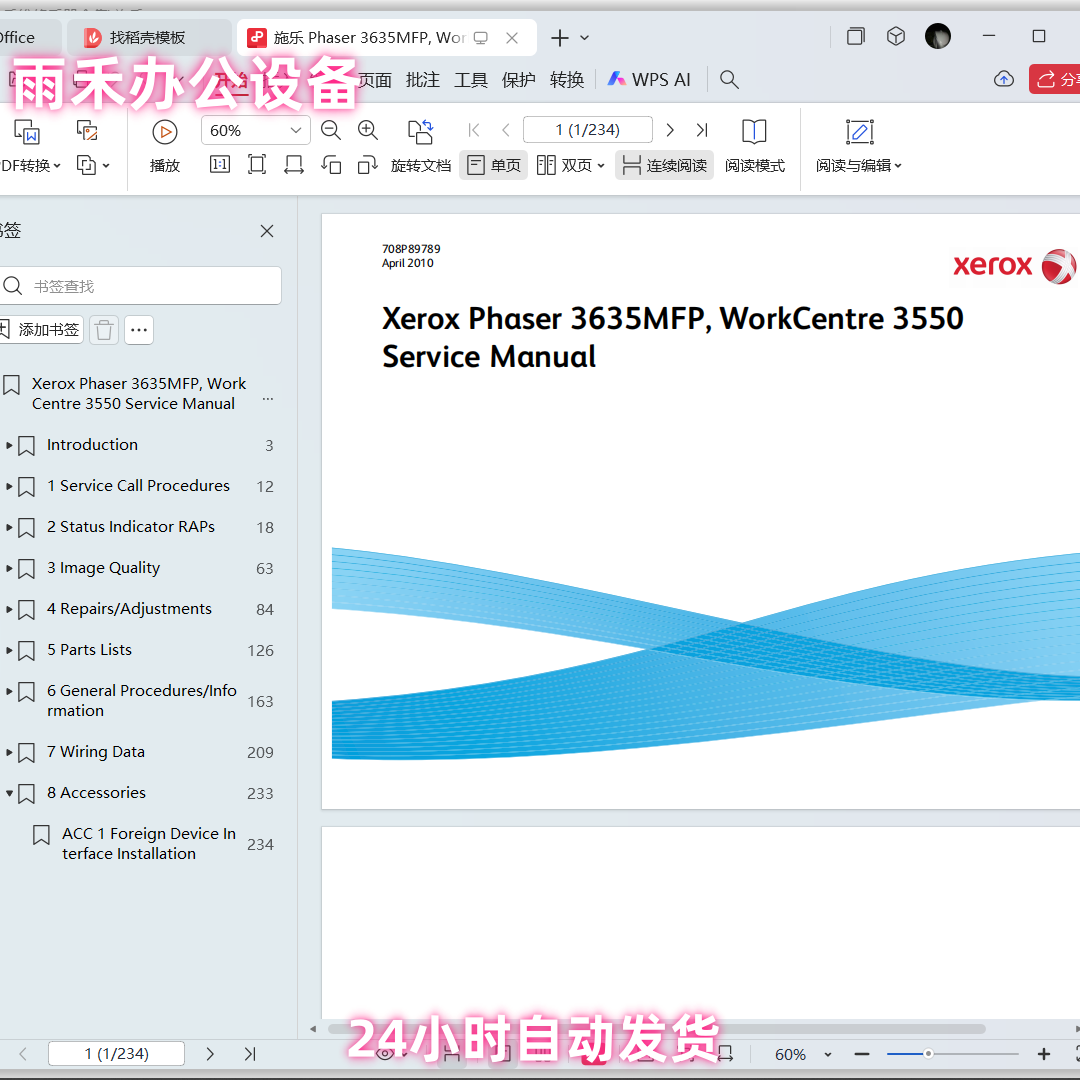Open the 工具 menu

470,80
